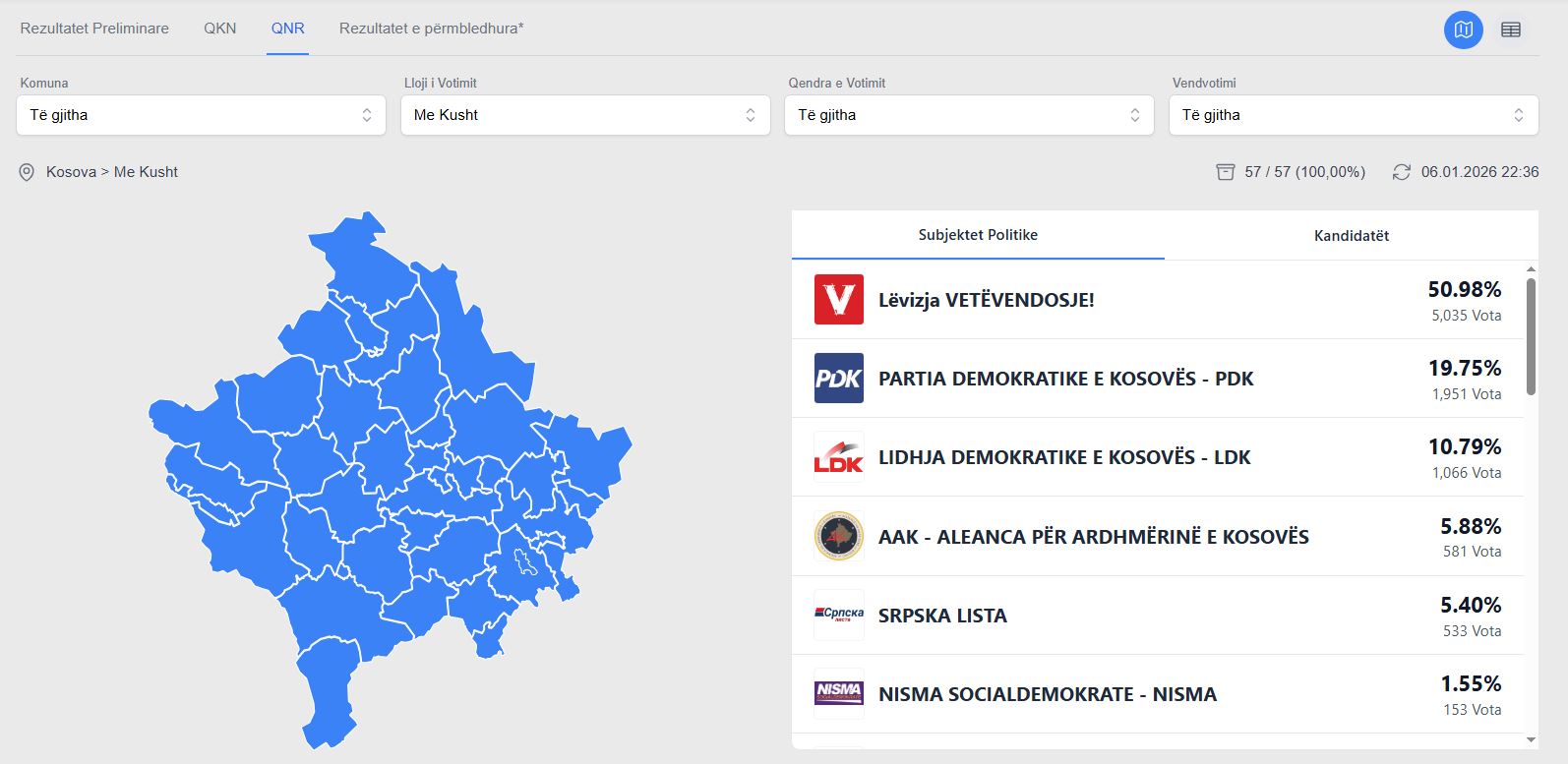Switch to the Rezultatet Preliminare tab
Viewport: 1568px width, 764px height.
coord(94,29)
